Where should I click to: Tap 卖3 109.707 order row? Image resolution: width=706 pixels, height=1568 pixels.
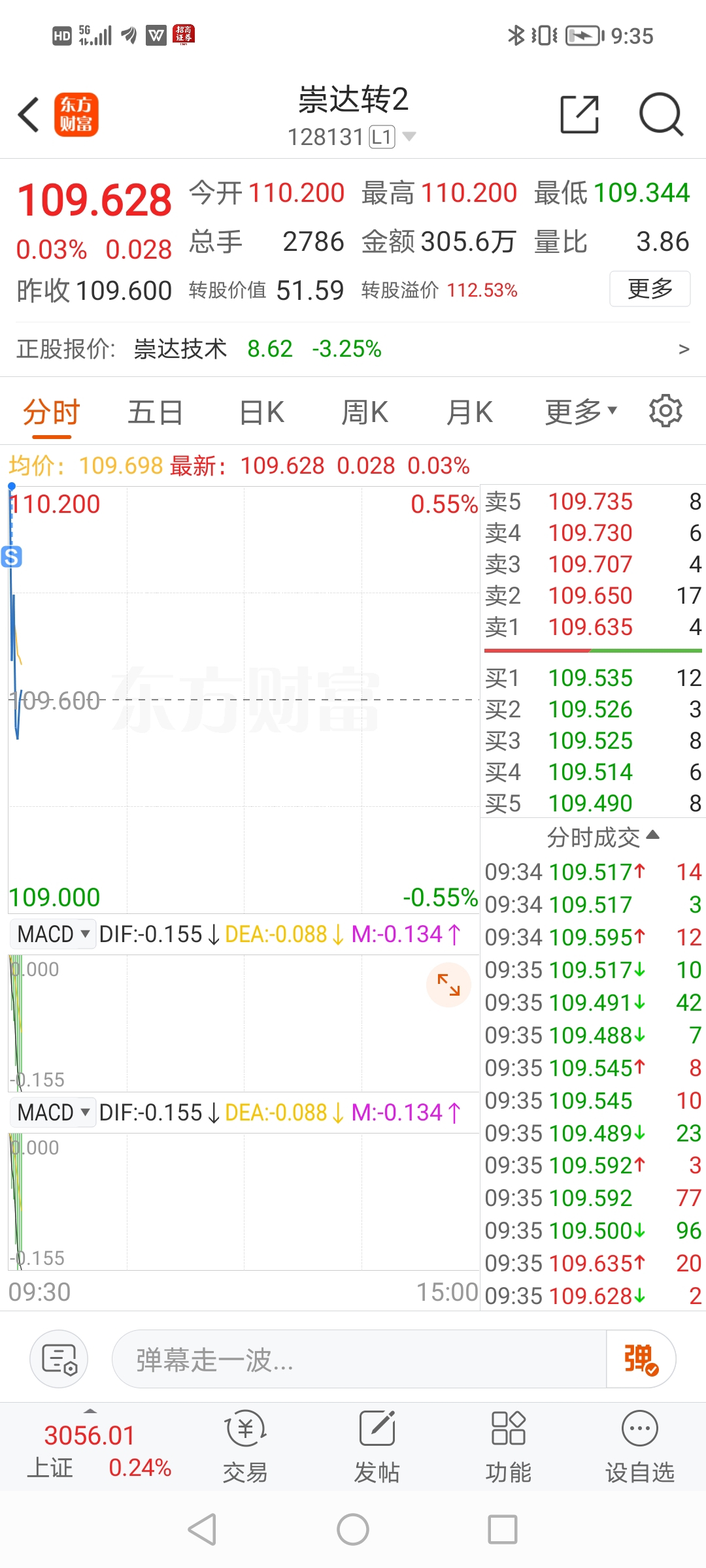[x=593, y=564]
